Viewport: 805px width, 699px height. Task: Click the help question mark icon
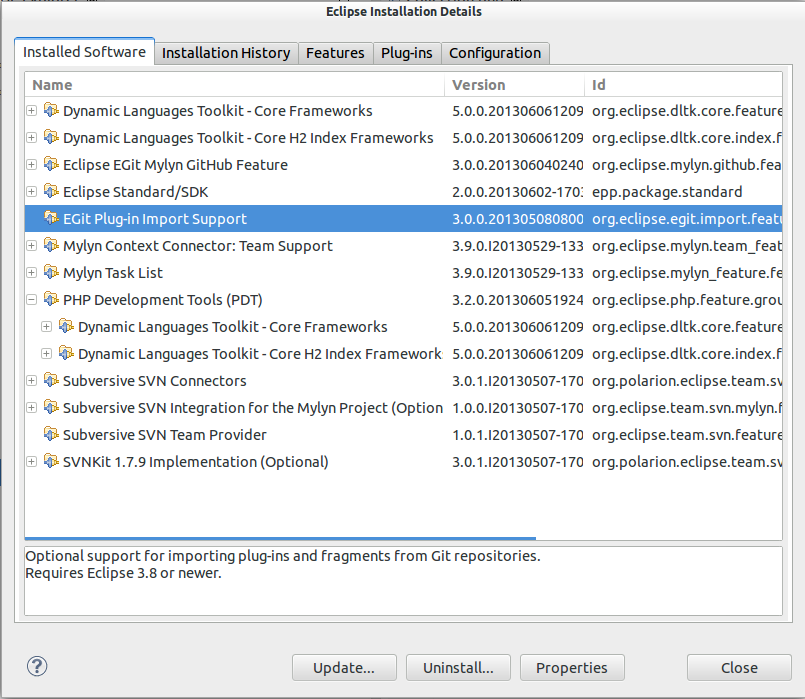coord(37,666)
